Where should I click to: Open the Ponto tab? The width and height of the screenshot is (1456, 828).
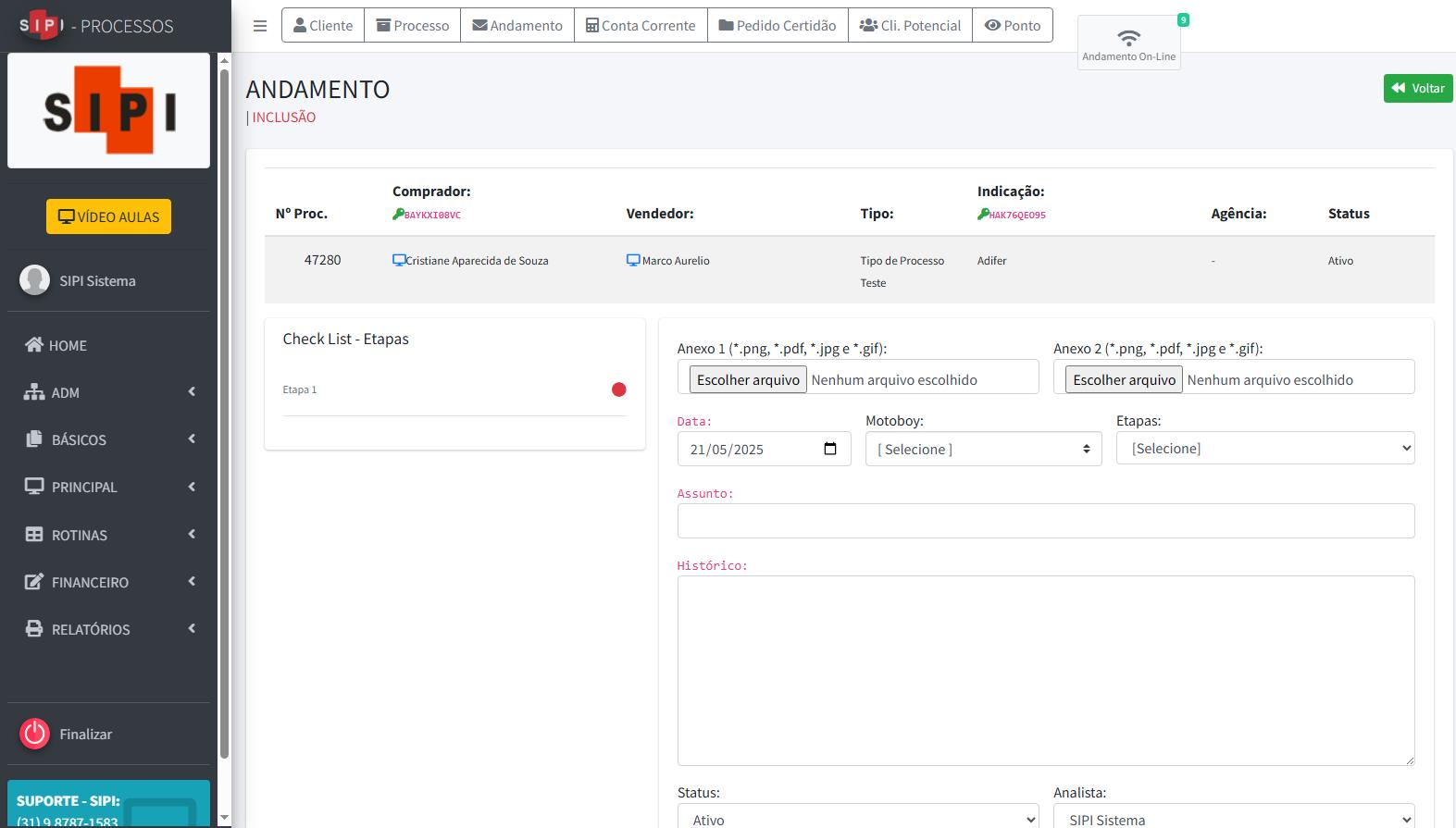click(x=1013, y=26)
